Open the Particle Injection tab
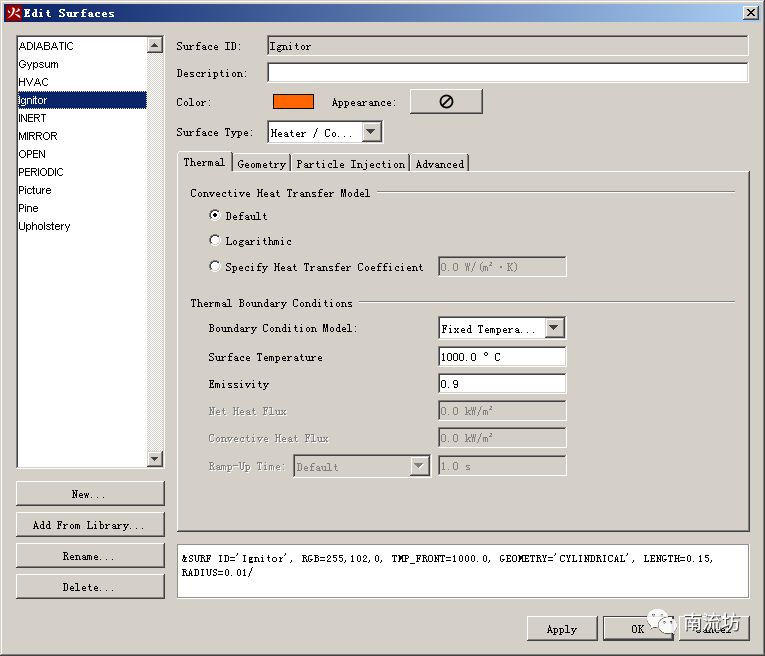 coord(350,164)
